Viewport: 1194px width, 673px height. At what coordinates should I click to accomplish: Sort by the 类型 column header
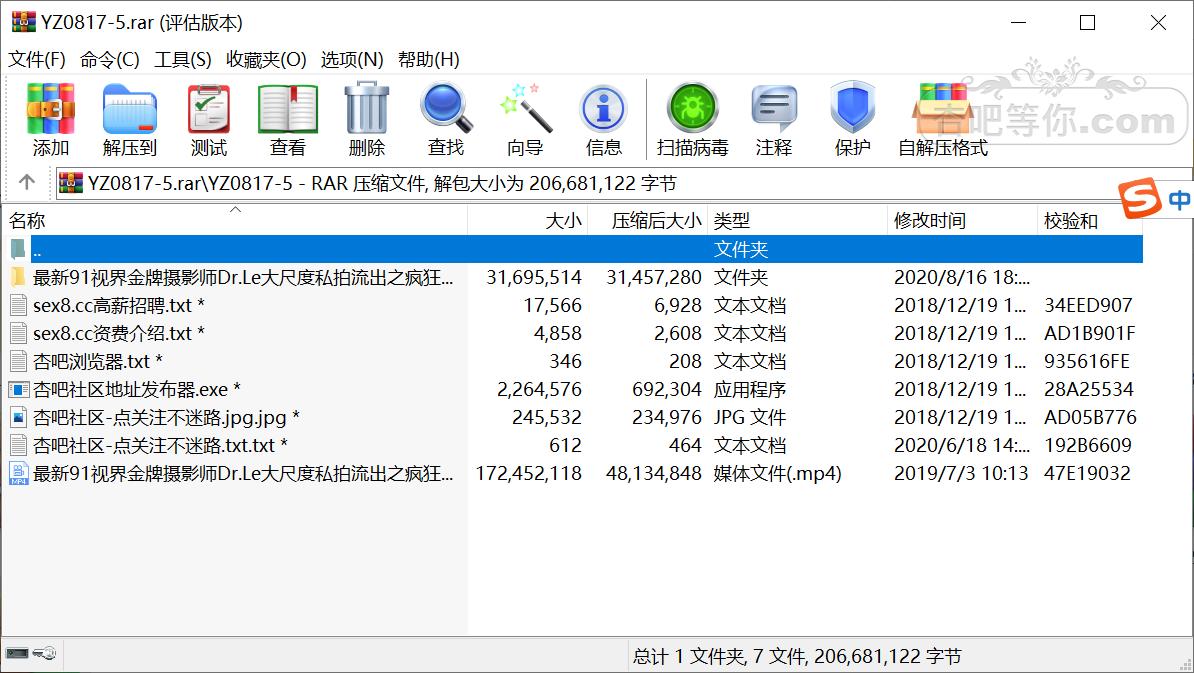[x=798, y=221]
